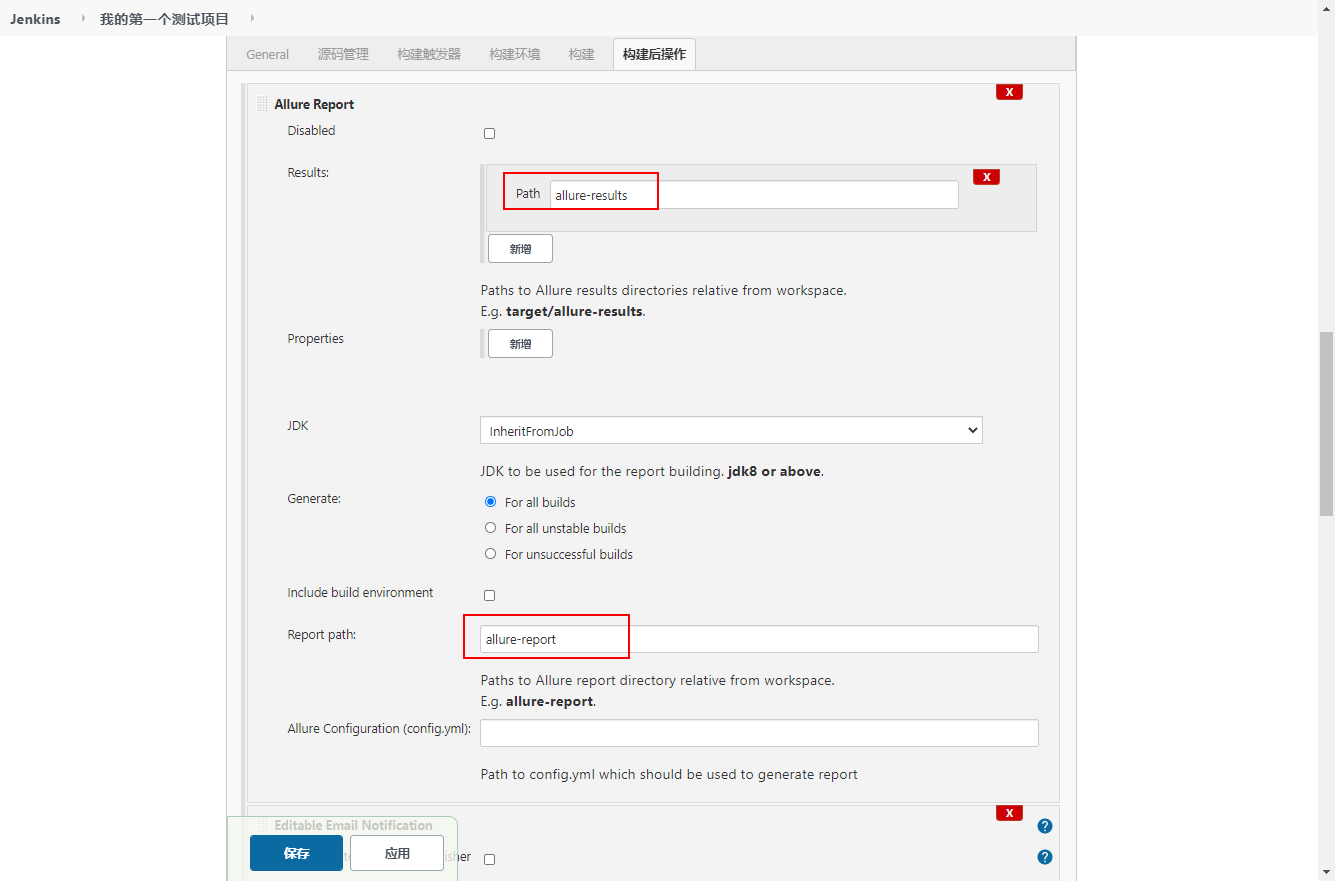This screenshot has height=881, width=1335.
Task: Toggle Include build environment checkbox
Action: tap(489, 595)
